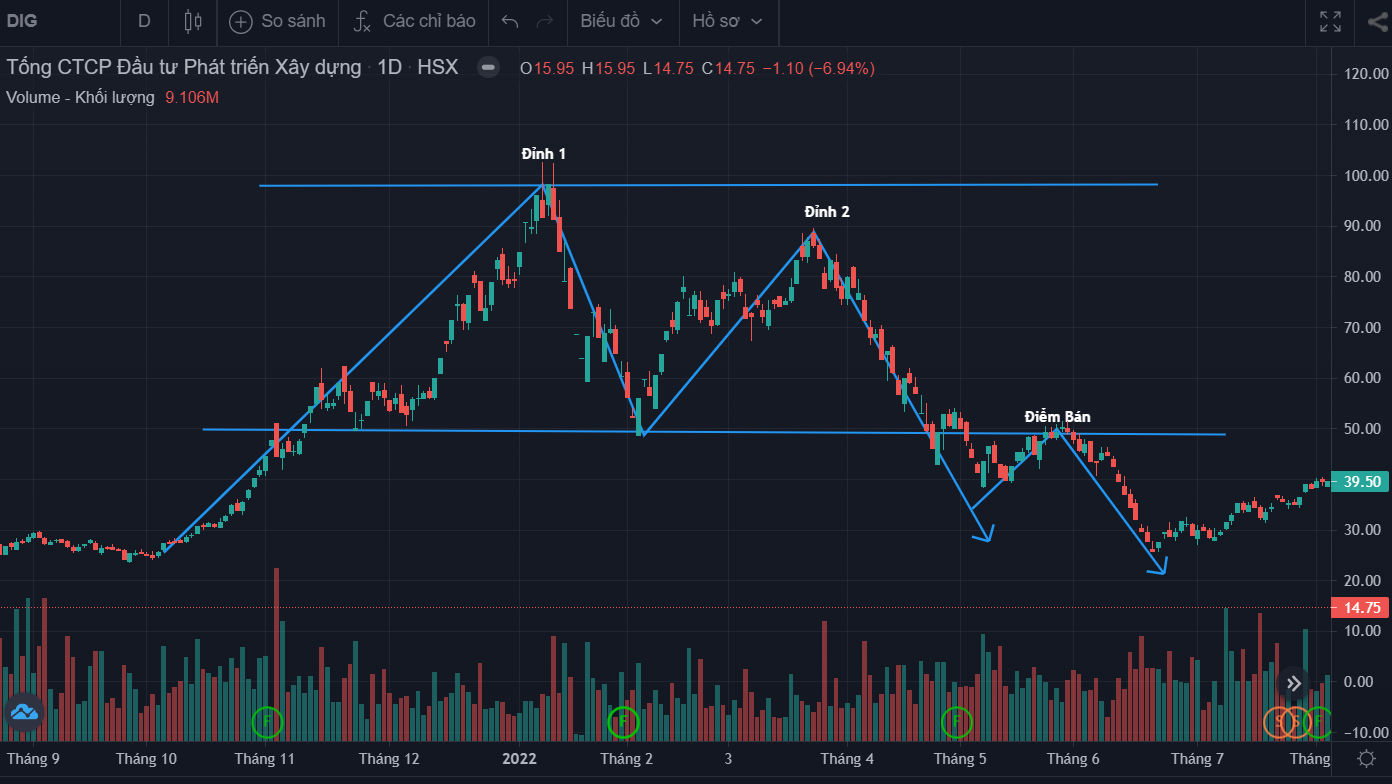Click the So sánh compare button

click(277, 21)
